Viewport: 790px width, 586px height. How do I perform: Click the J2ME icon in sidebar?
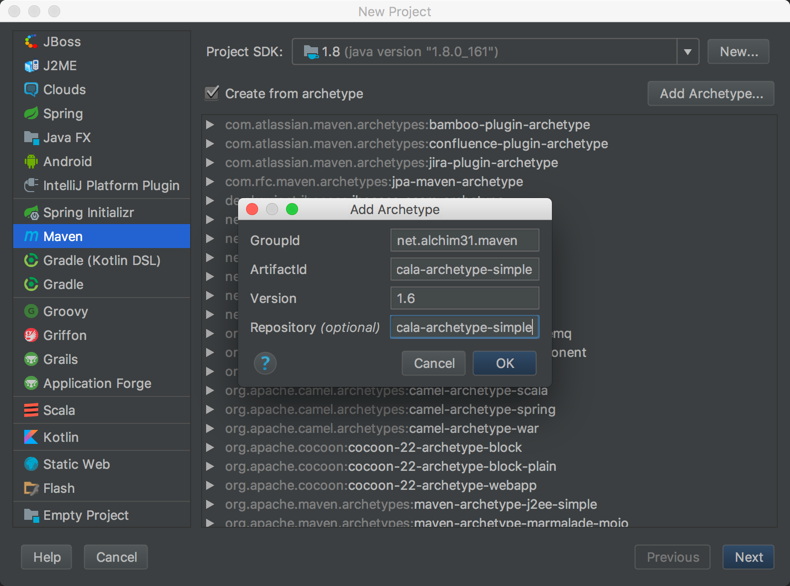pyautogui.click(x=31, y=66)
